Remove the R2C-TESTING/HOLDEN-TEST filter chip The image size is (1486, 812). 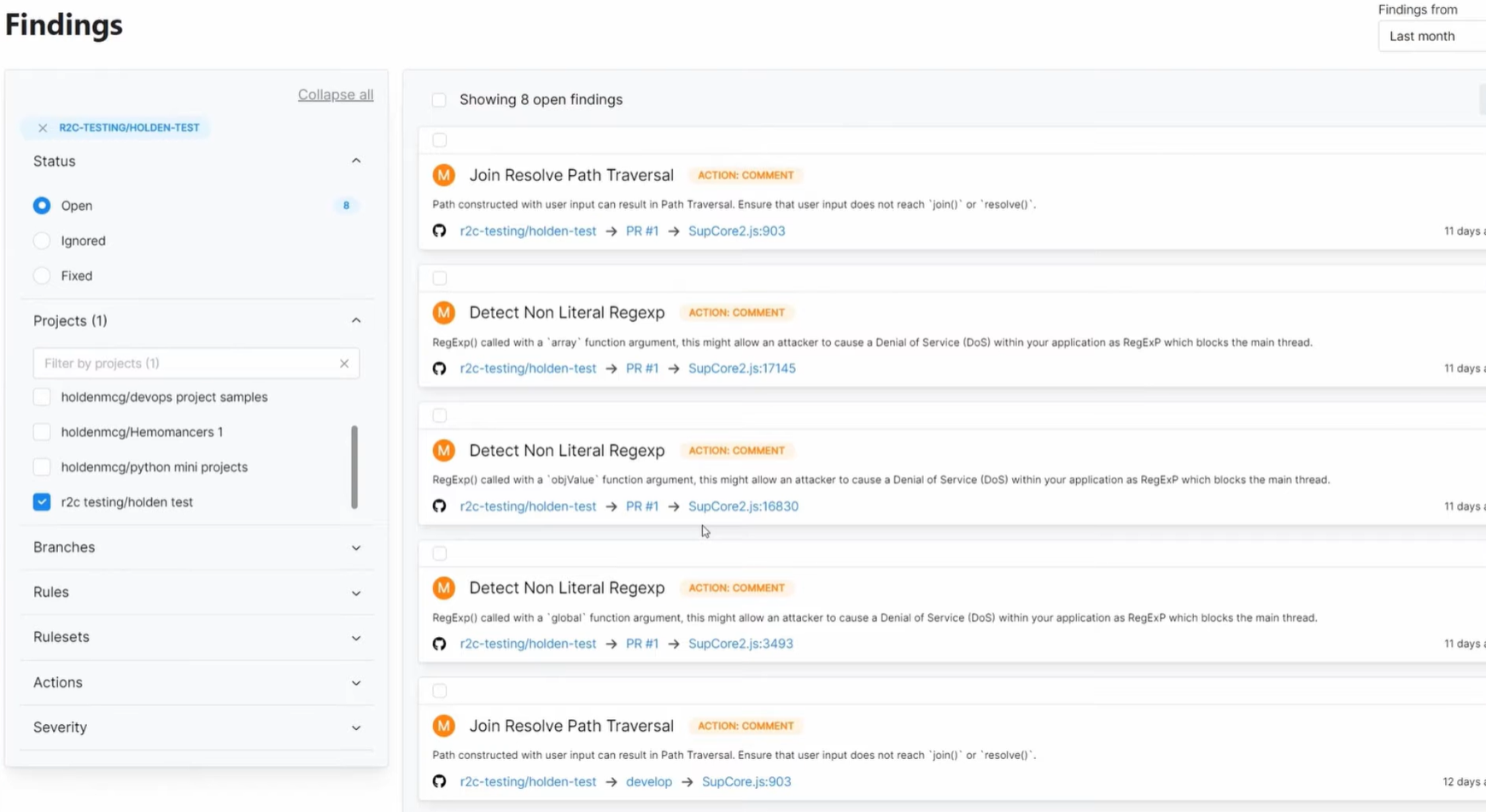[42, 127]
